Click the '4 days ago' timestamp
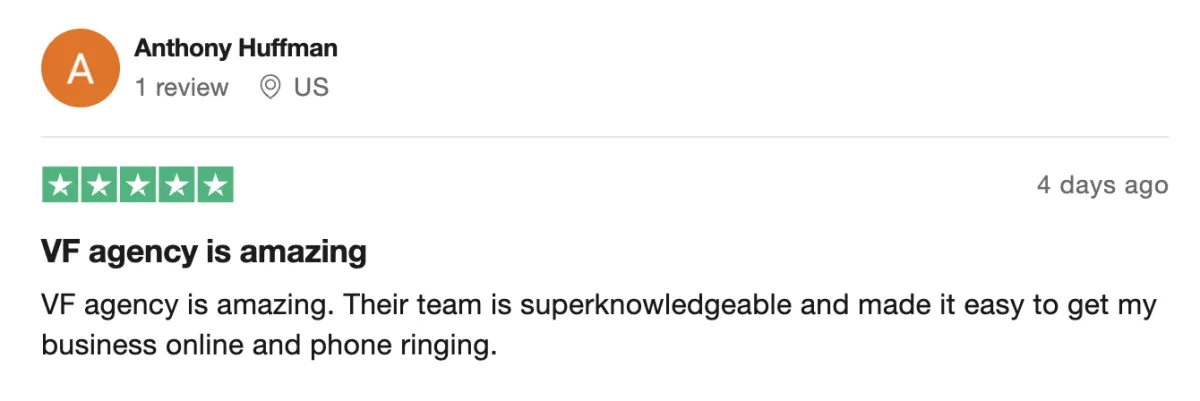Screen dimensions: 1200x401 [x=1102, y=186]
